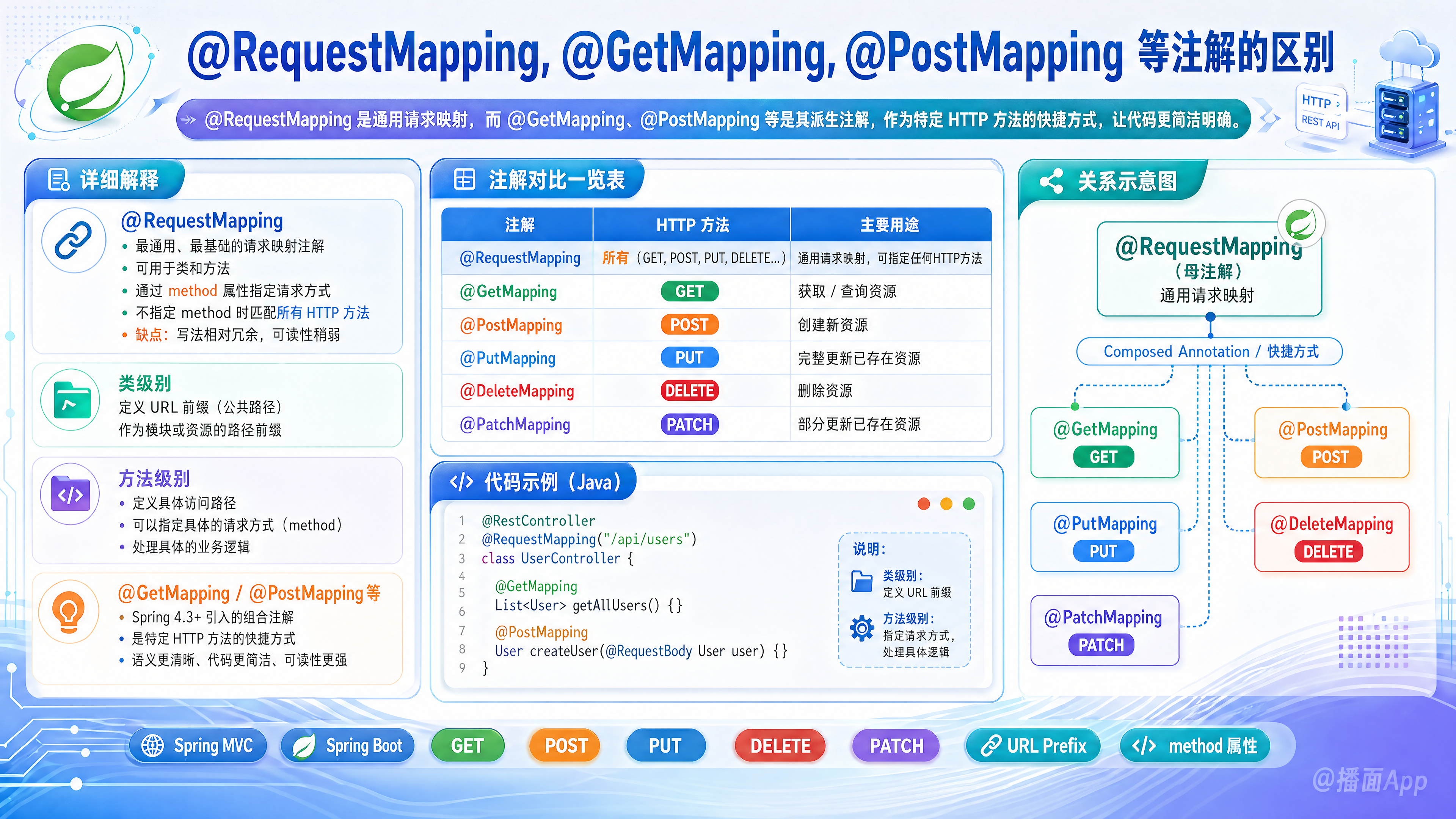The height and width of the screenshot is (819, 1456).
Task: Click the class UserController code line
Action: pyautogui.click(x=557, y=559)
